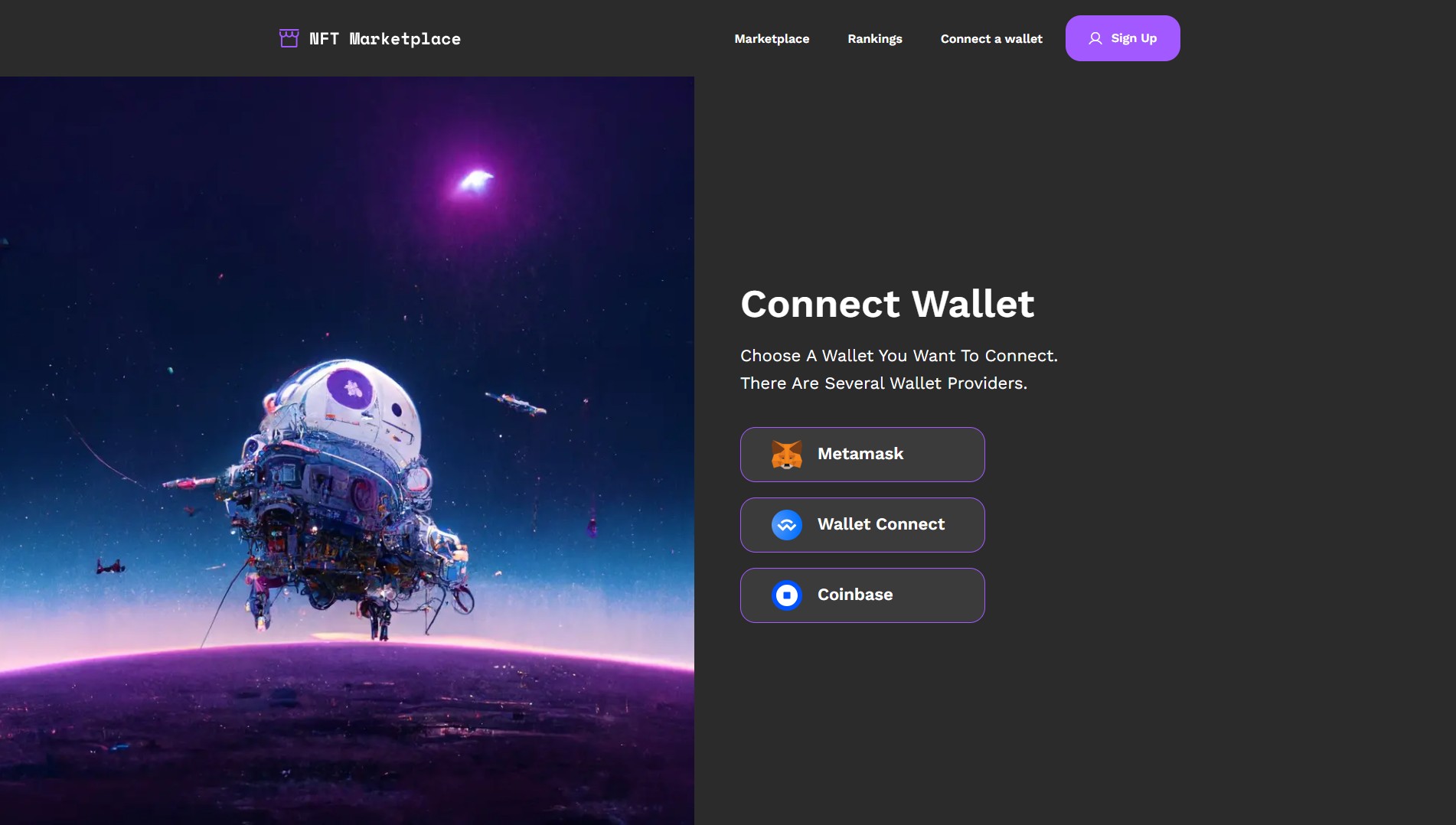This screenshot has width=1456, height=825.
Task: Click the small spaceship in the artwork
Action: click(515, 403)
